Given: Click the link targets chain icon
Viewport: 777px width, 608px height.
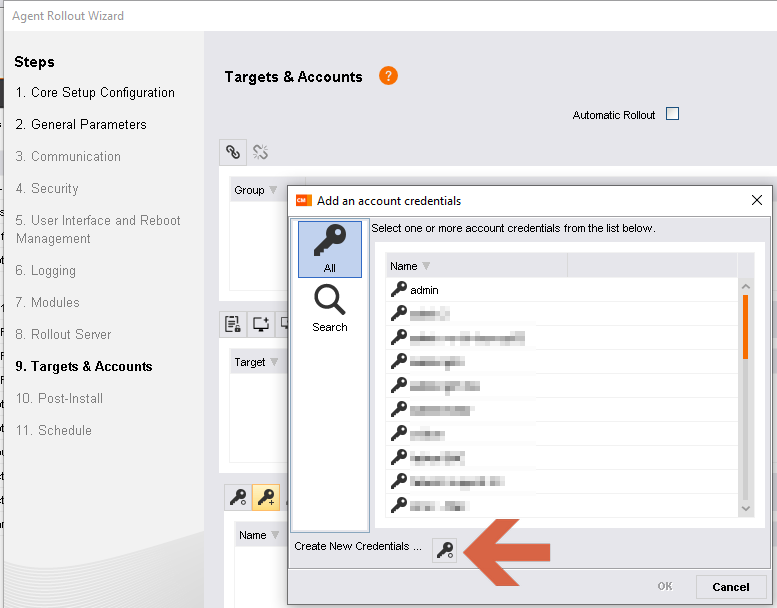Looking at the screenshot, I should point(233,152).
